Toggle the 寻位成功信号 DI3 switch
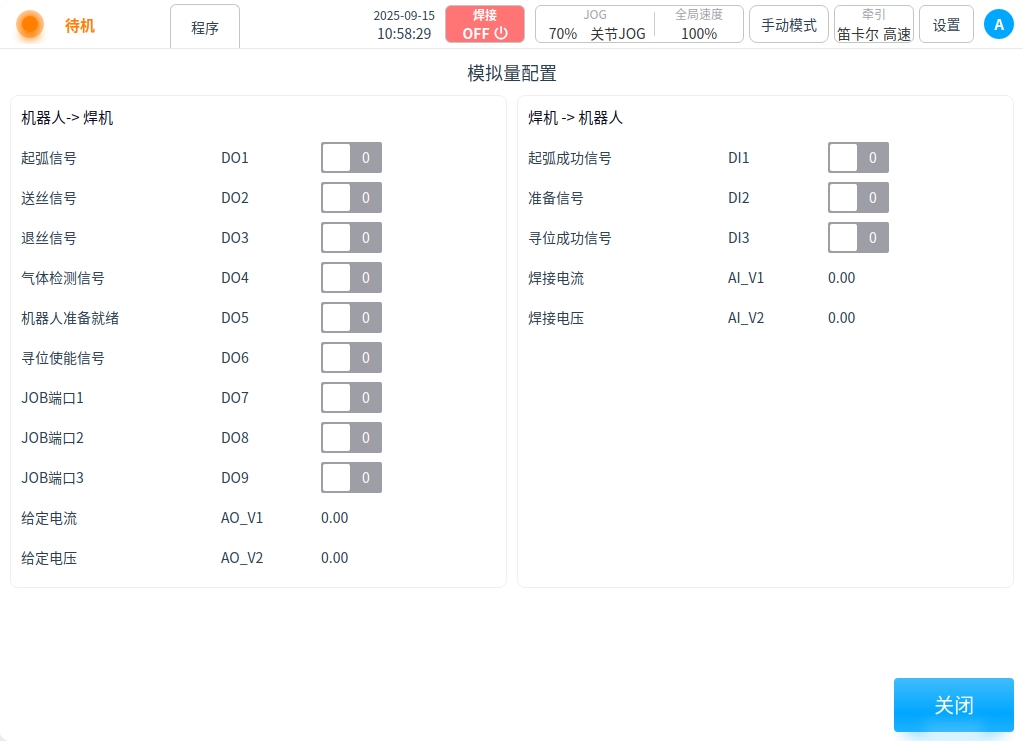The height and width of the screenshot is (741, 1023). click(x=858, y=238)
